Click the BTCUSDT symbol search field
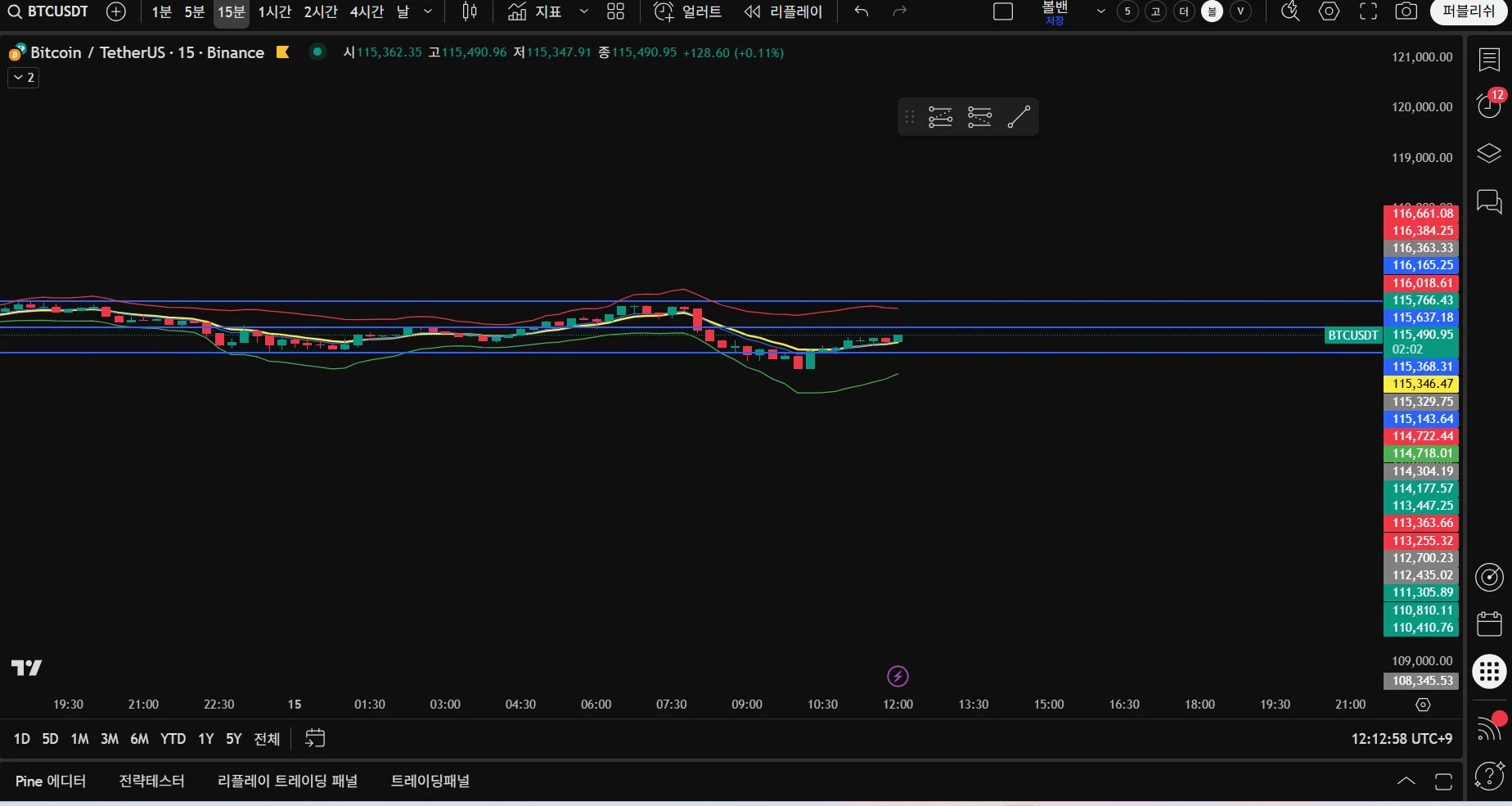1512x806 pixels. [49, 11]
